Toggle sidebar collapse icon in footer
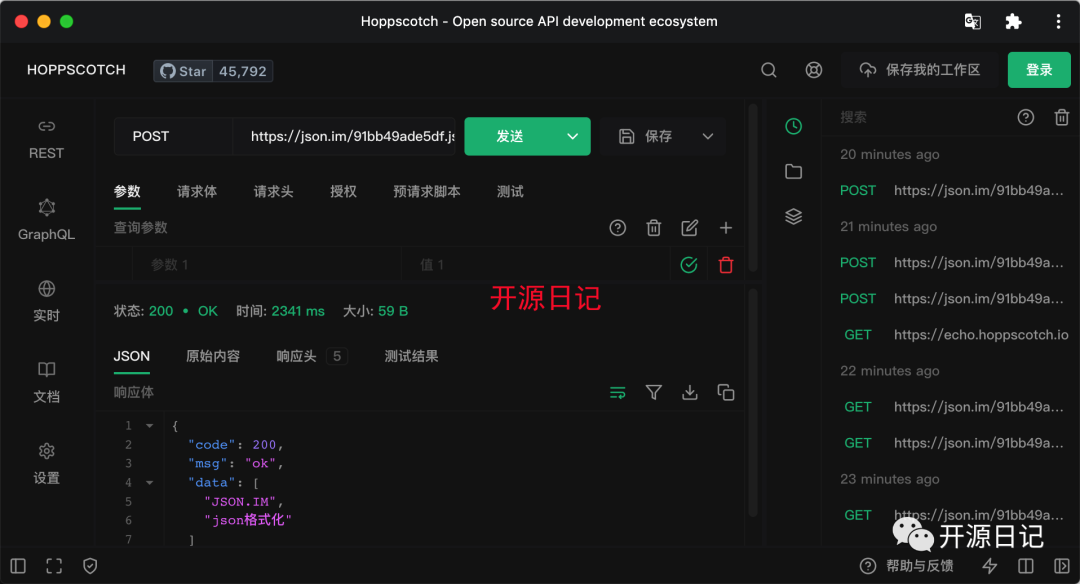The image size is (1080, 584). 18,566
